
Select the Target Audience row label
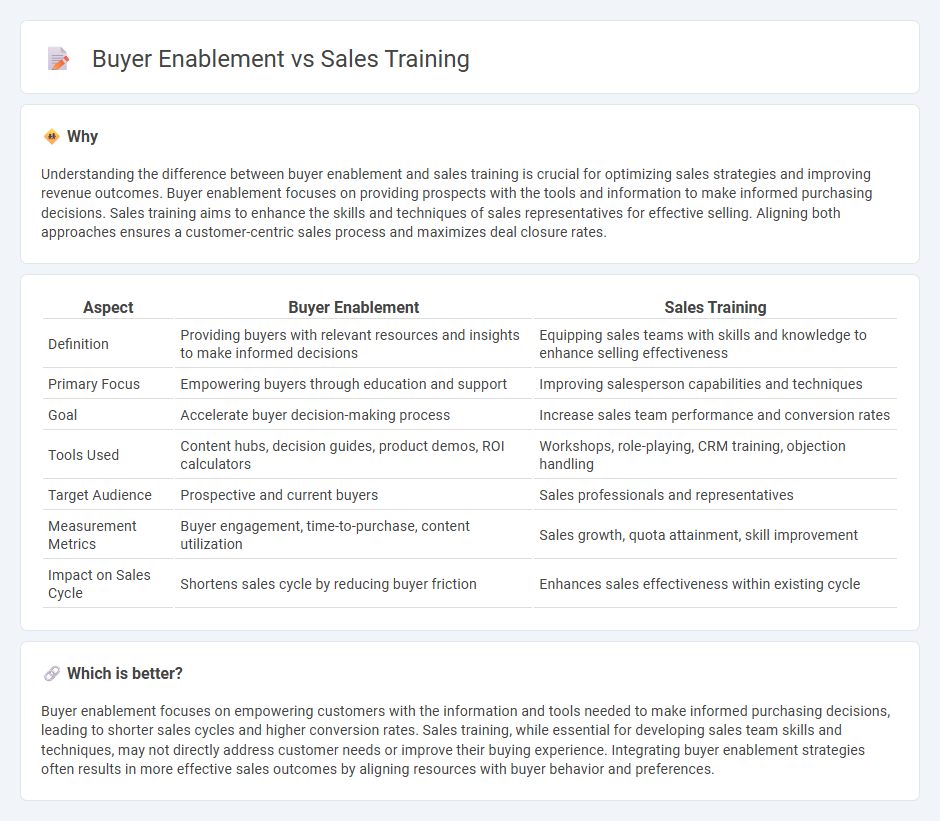[100, 495]
